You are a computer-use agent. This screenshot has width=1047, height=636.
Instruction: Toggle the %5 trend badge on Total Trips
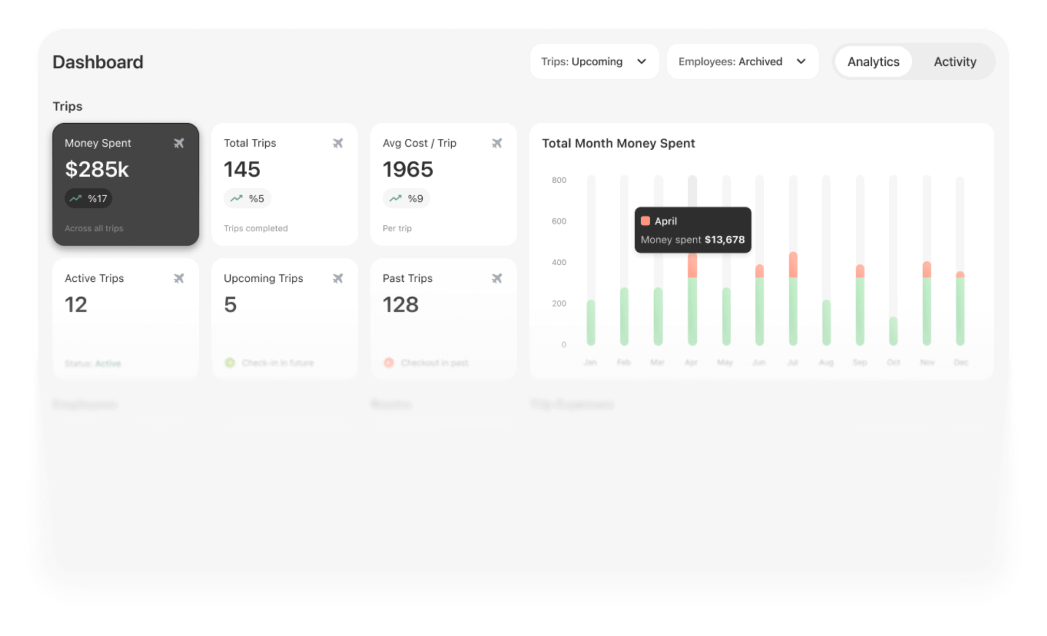[x=247, y=198]
